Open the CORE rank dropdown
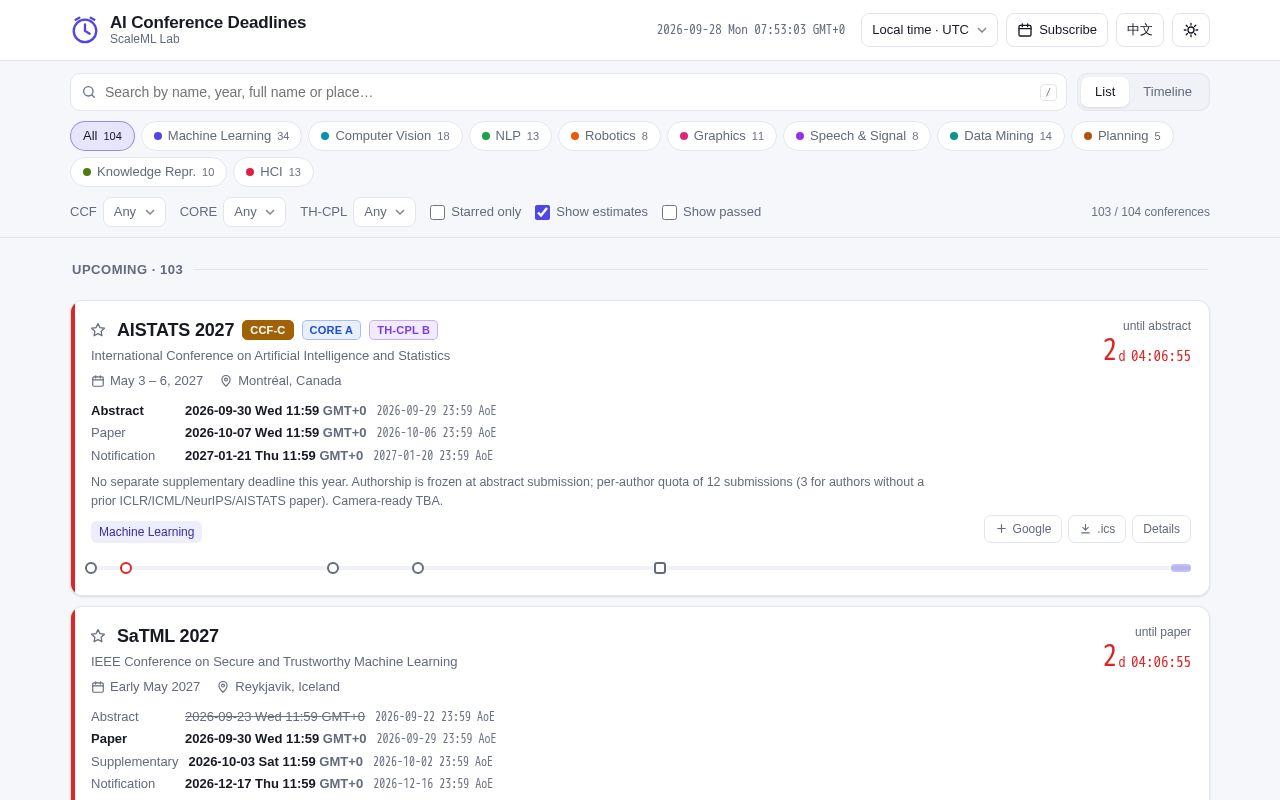Screen dimensions: 1280x800 coord(254,212)
